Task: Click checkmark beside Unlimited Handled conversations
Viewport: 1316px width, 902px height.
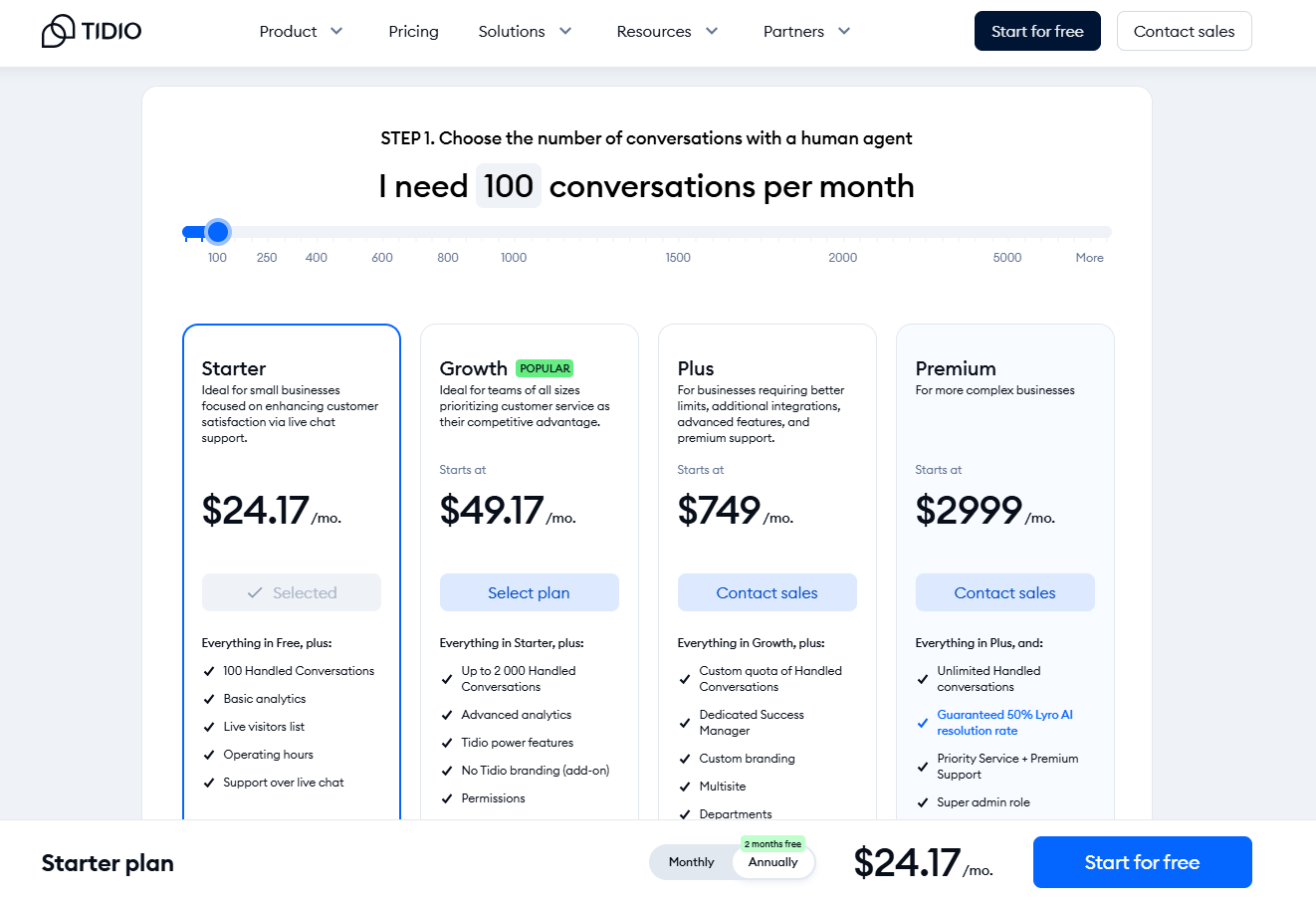Action: 923,679
